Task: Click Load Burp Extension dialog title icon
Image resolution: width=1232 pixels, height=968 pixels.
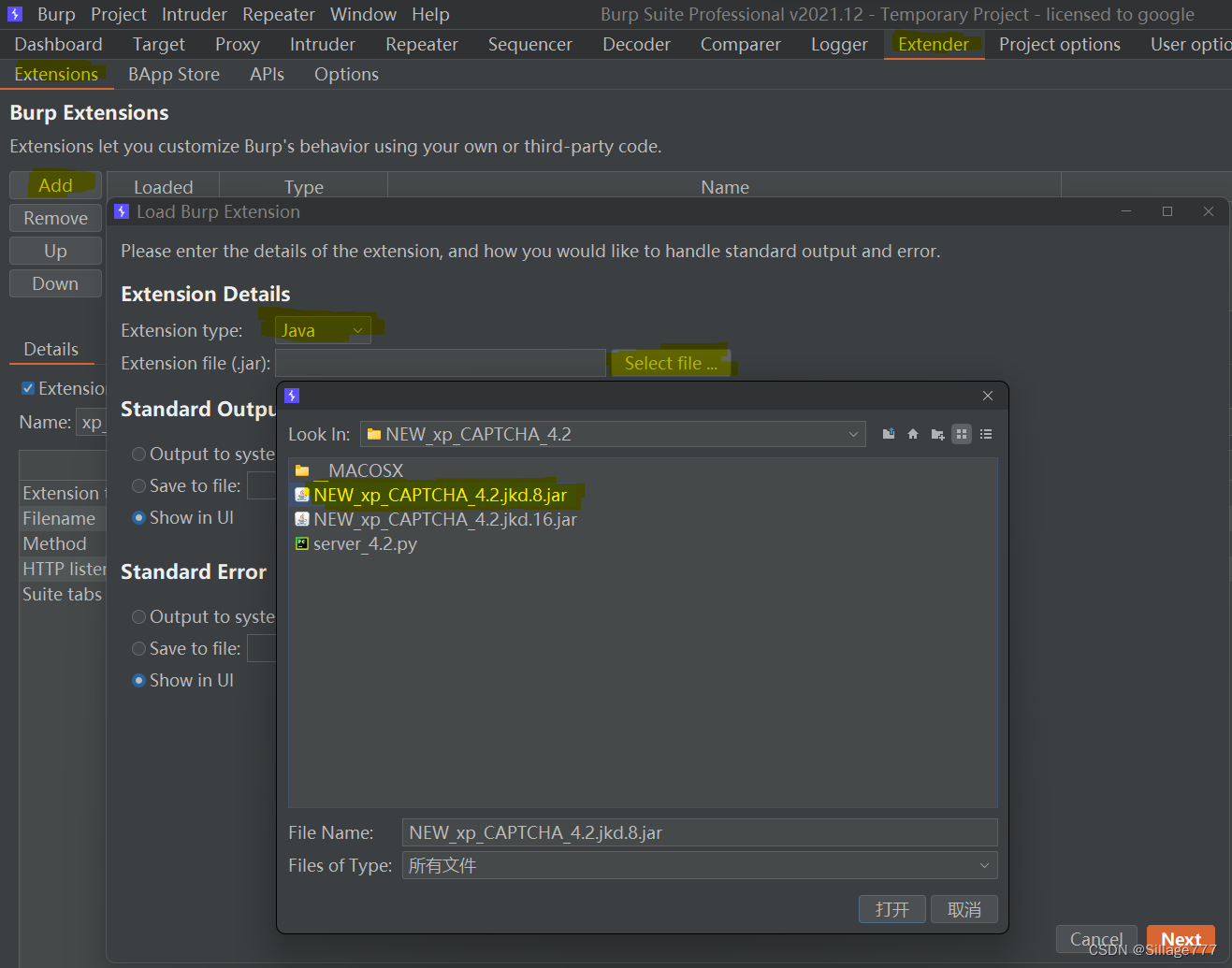Action: (122, 211)
